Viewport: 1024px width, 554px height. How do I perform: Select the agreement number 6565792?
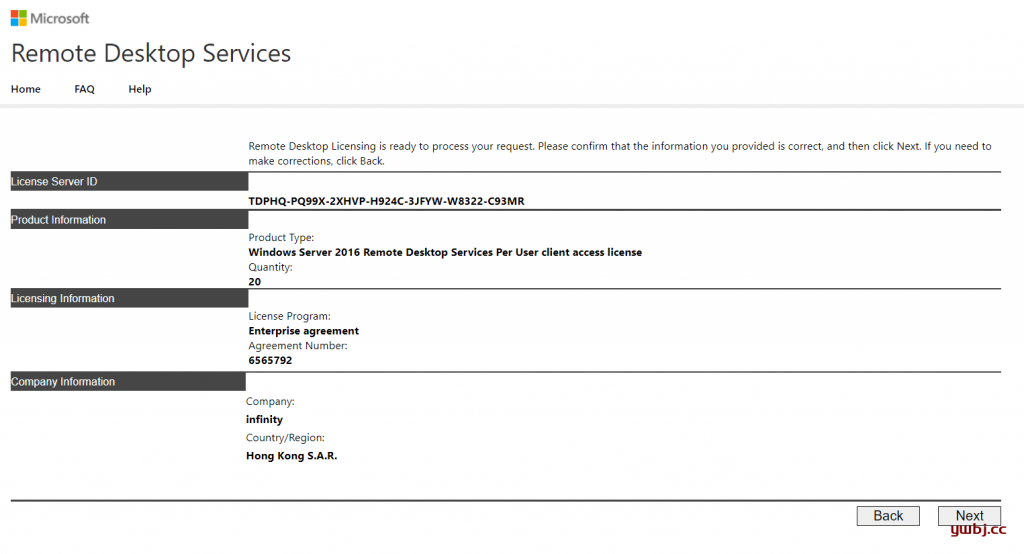pyautogui.click(x=270, y=360)
